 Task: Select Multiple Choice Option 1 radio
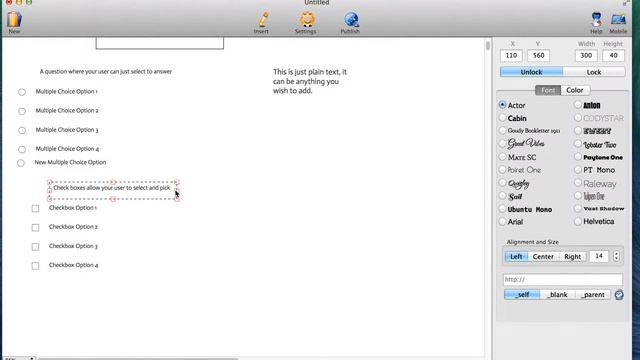click(22, 92)
